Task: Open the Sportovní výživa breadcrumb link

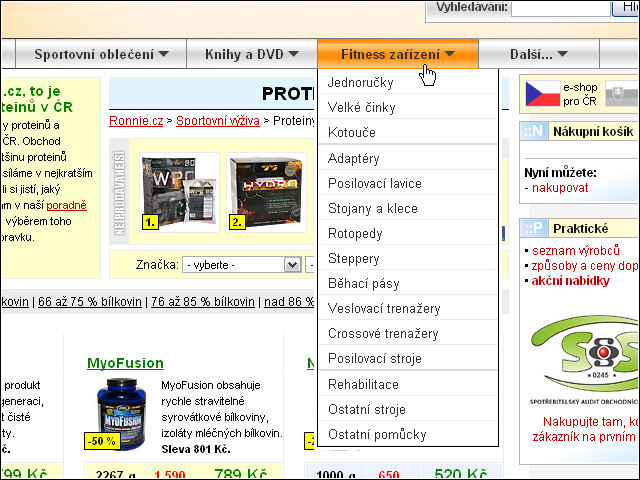Action: coord(218,120)
